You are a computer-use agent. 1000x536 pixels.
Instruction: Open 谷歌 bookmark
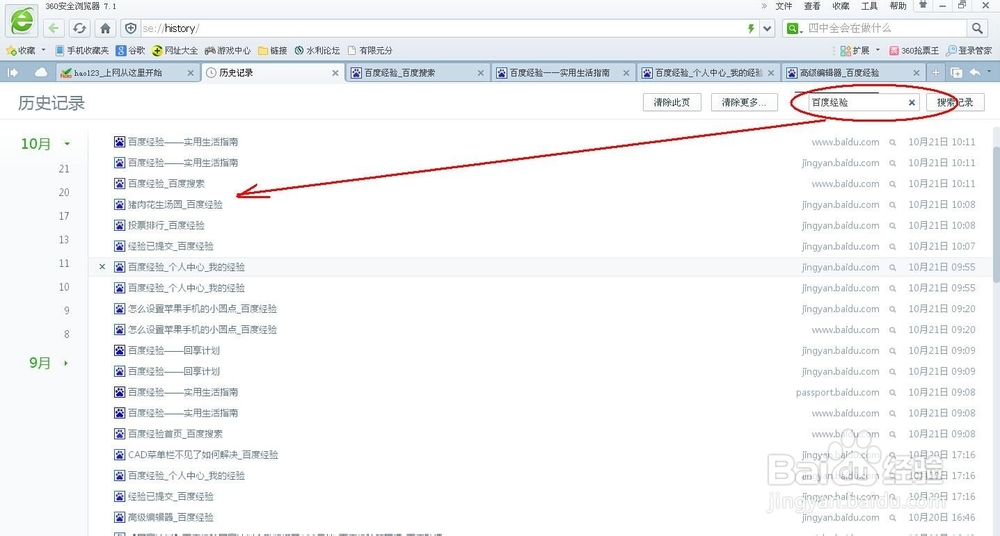click(130, 50)
